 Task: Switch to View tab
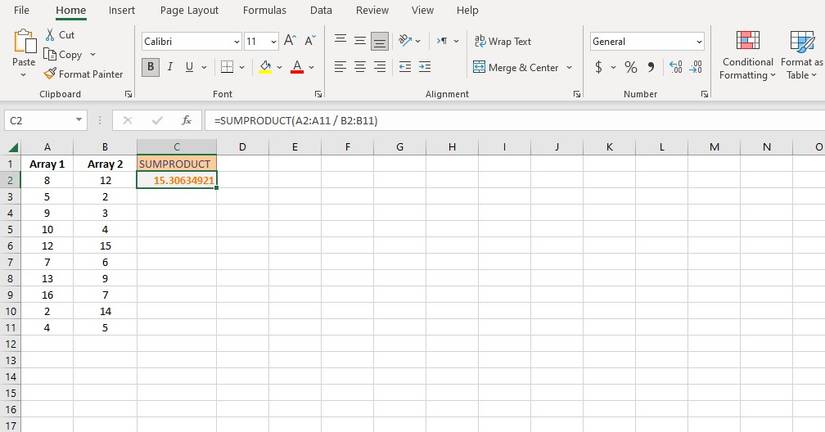422,10
